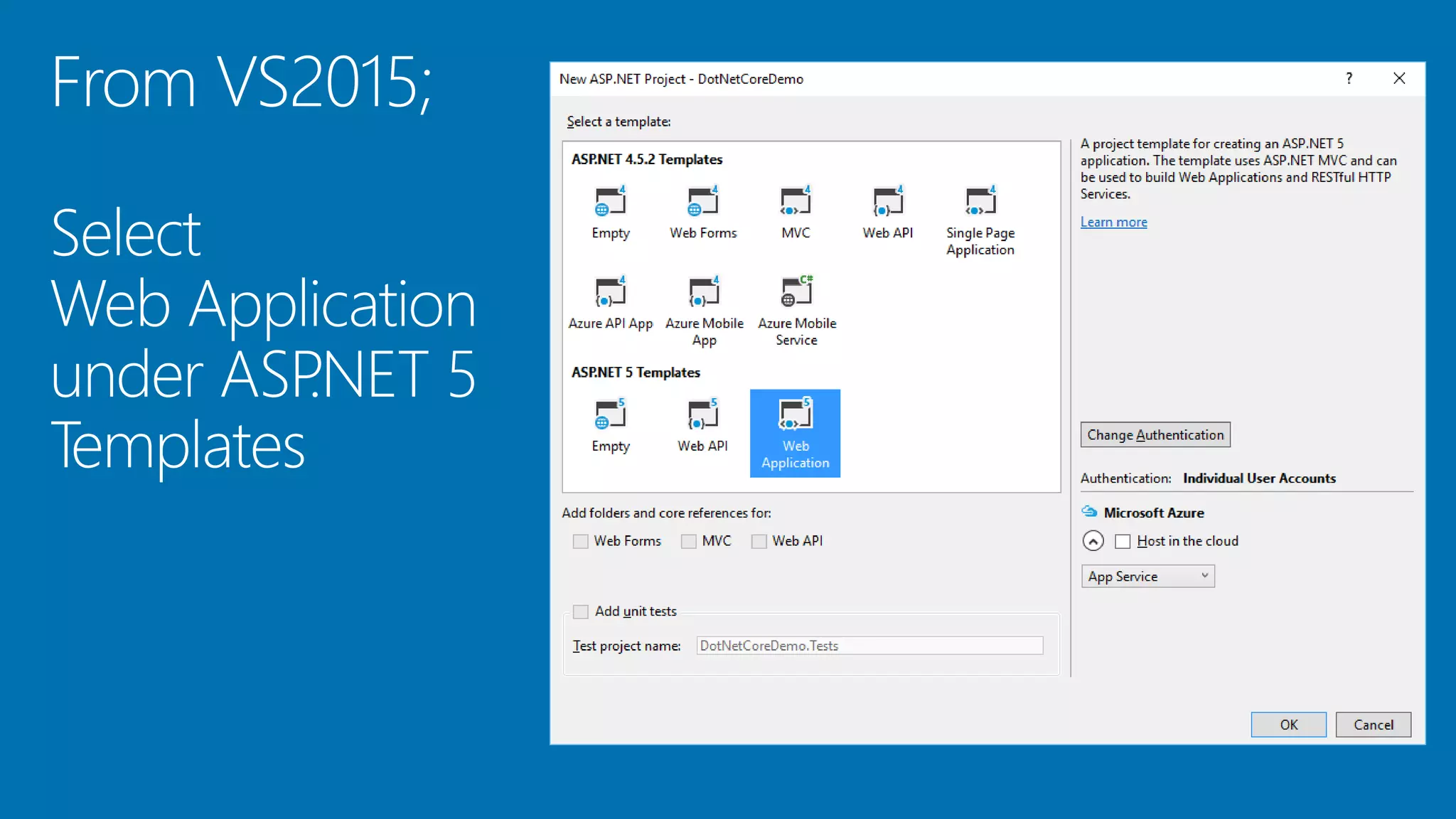
Task: Tick the MVC core references checkbox
Action: pos(688,542)
